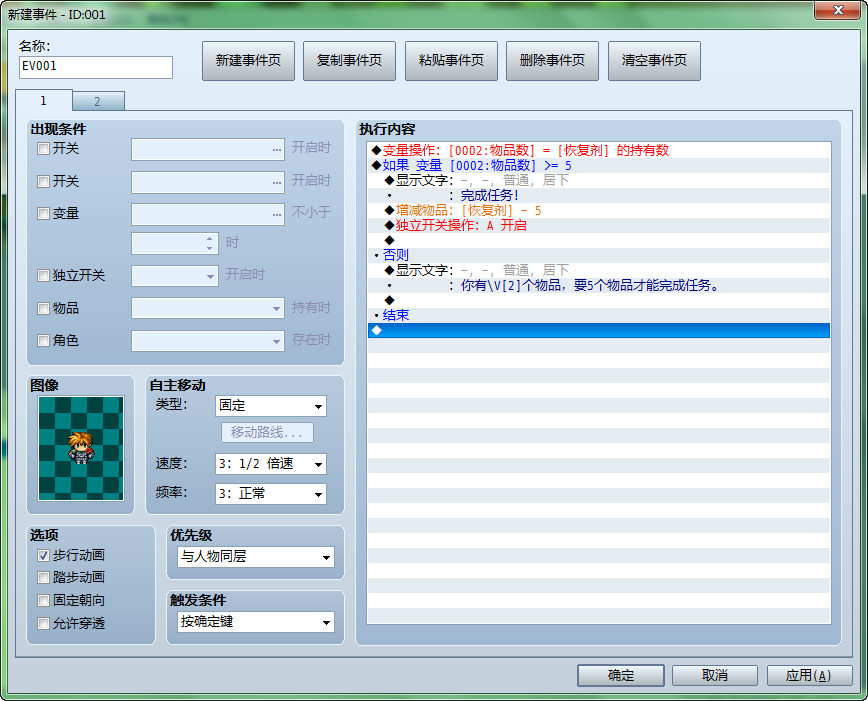Viewport: 868px width, 701px height.
Task: Toggle the 允许穿透 checkbox
Action: point(43,623)
